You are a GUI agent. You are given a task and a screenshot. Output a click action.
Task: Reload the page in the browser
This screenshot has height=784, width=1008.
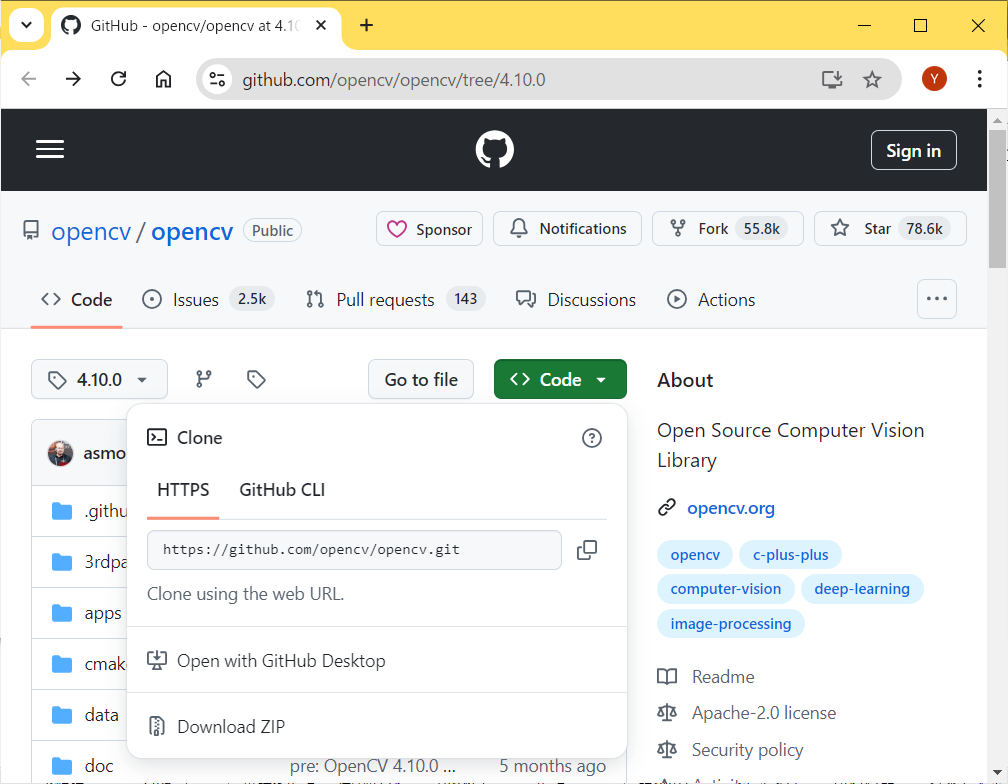118,78
